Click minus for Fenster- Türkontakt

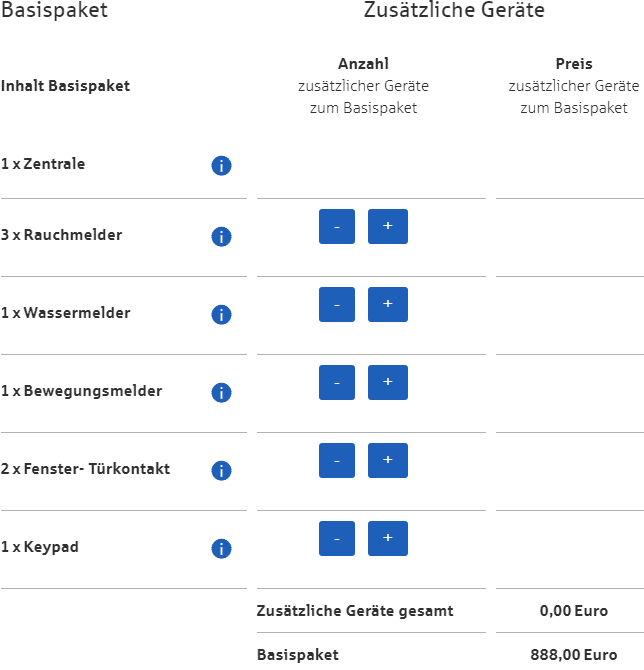337,460
